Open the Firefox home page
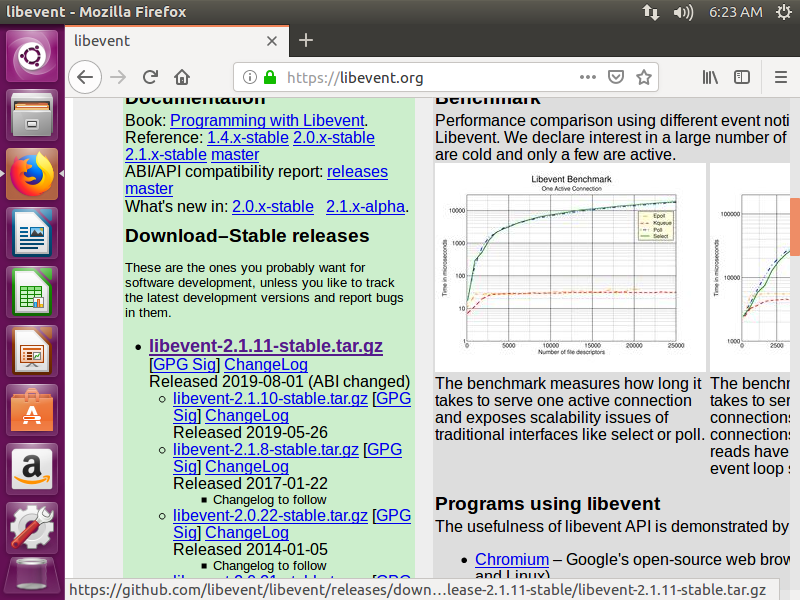800x600 pixels. click(x=182, y=77)
